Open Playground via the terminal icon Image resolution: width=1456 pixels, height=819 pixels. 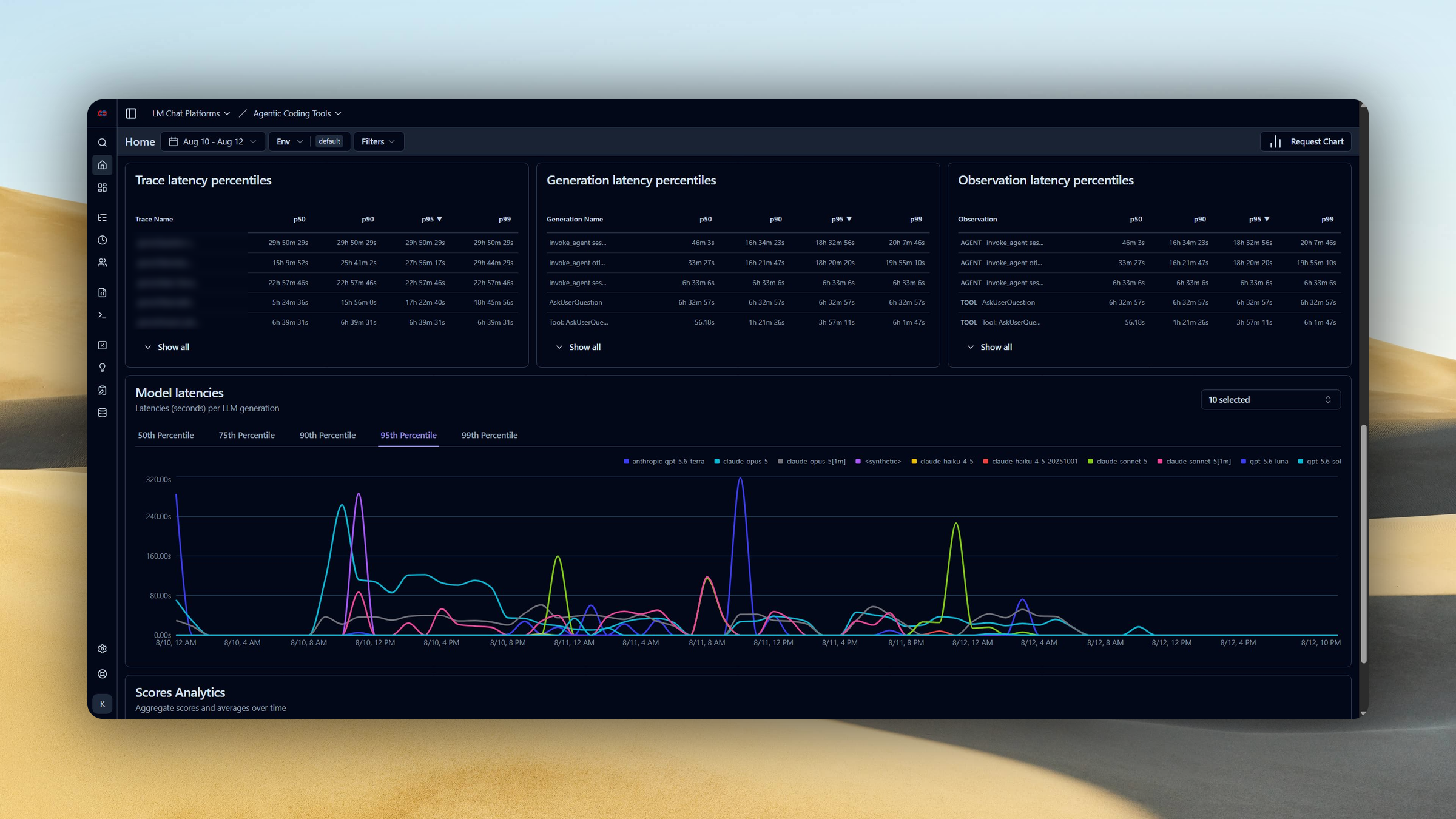click(103, 315)
